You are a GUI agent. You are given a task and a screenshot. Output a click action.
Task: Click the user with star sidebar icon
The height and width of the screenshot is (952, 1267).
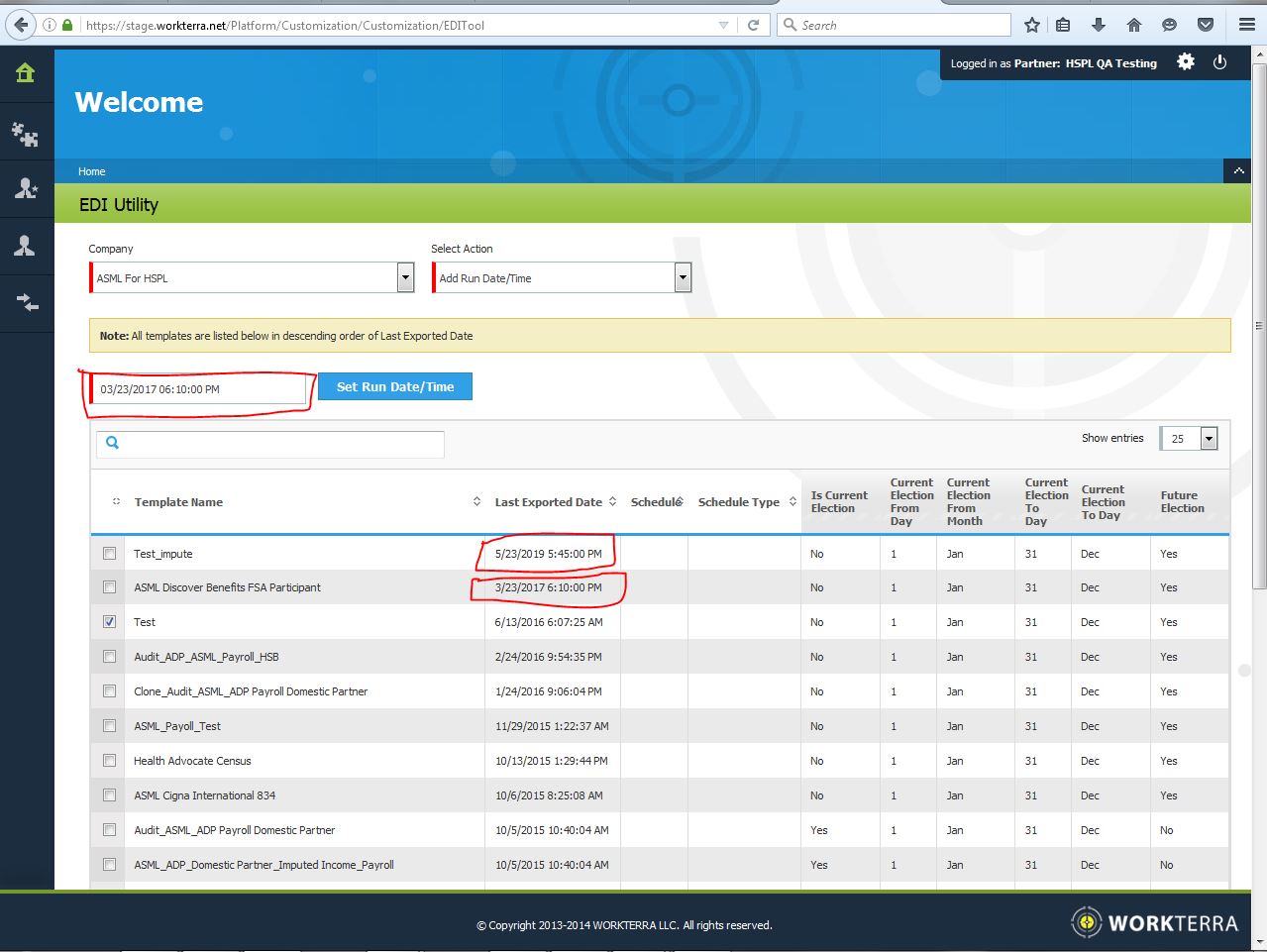[25, 188]
